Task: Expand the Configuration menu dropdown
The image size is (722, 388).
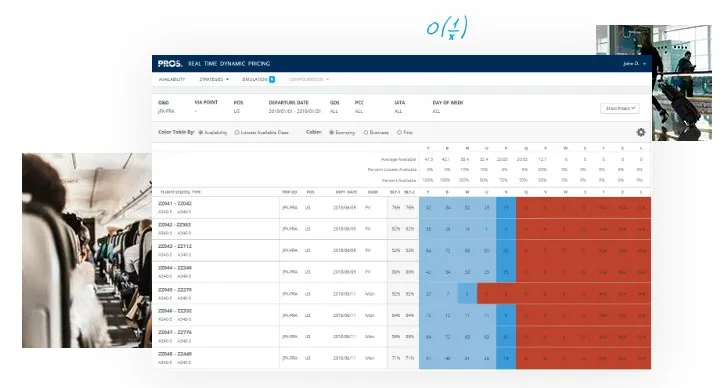Action: (309, 79)
